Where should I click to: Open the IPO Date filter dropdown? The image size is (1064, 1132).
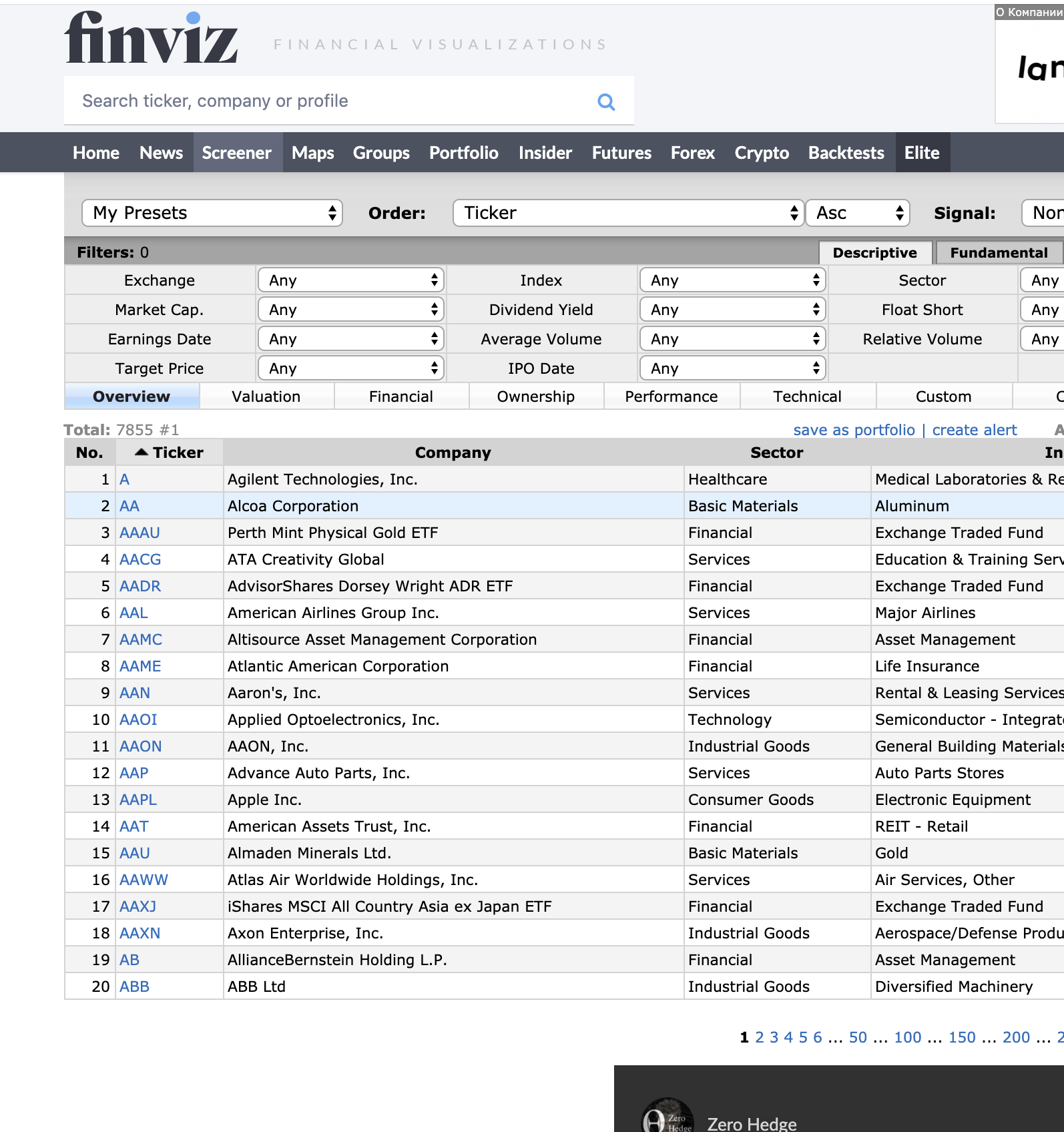click(732, 368)
